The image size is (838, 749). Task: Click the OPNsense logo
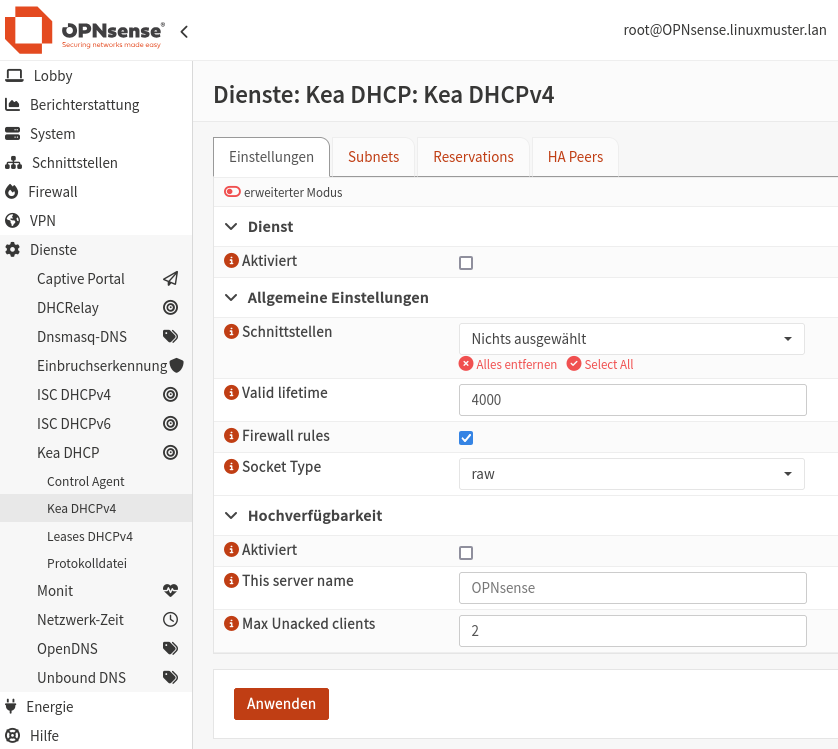84,30
